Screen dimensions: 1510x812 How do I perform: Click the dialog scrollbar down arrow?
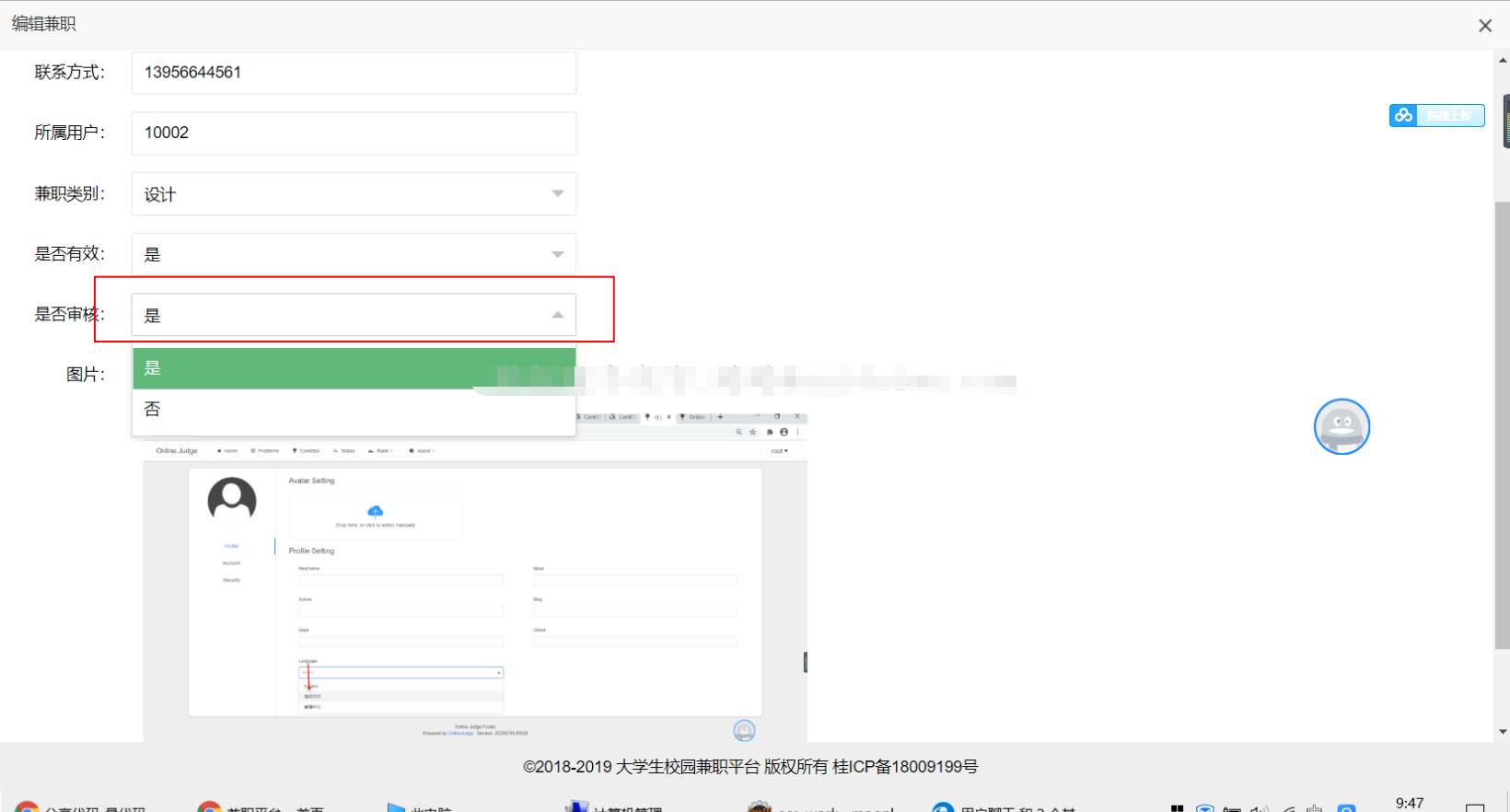1503,732
